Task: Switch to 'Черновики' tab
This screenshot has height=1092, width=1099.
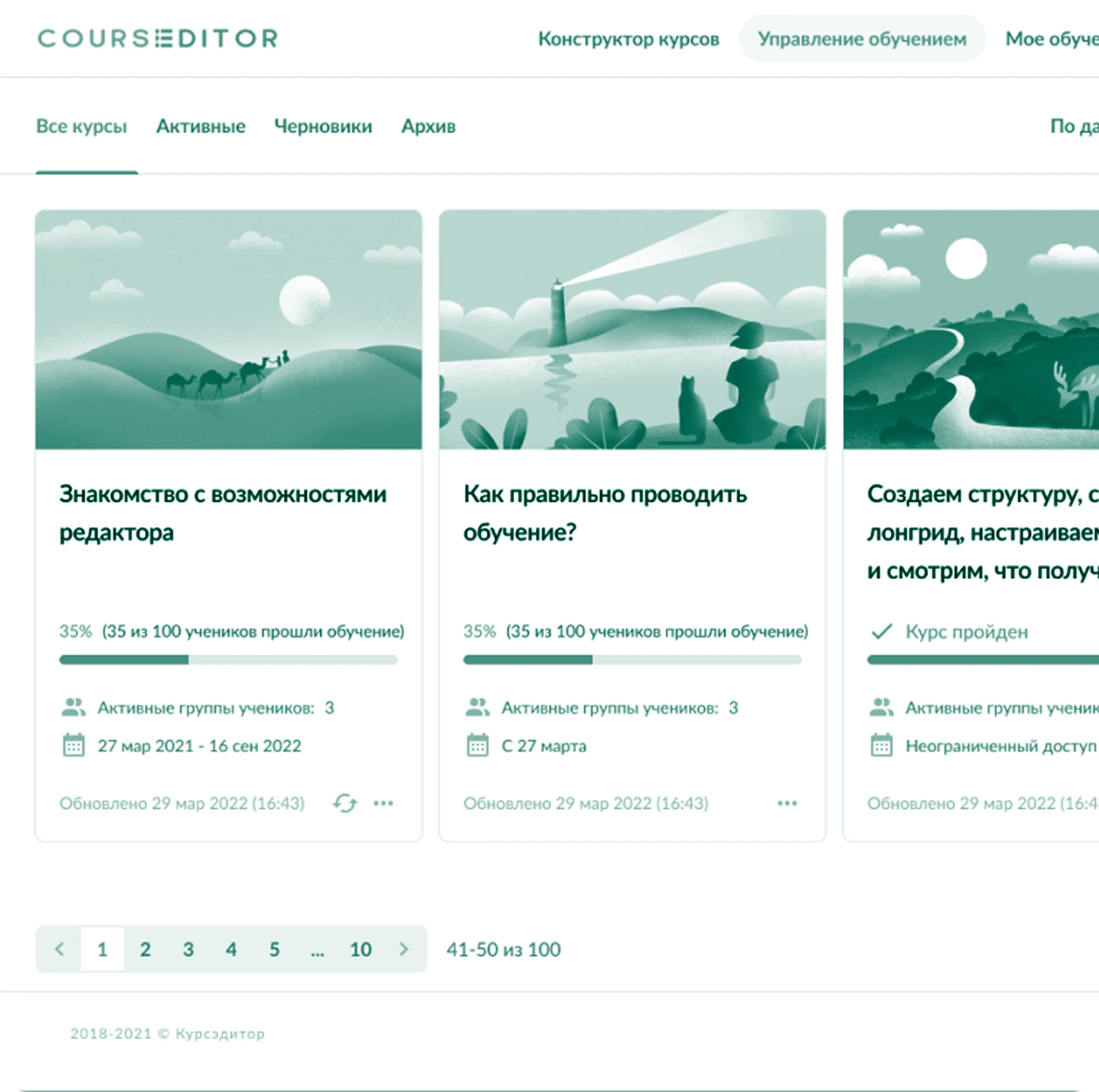Action: [x=323, y=126]
